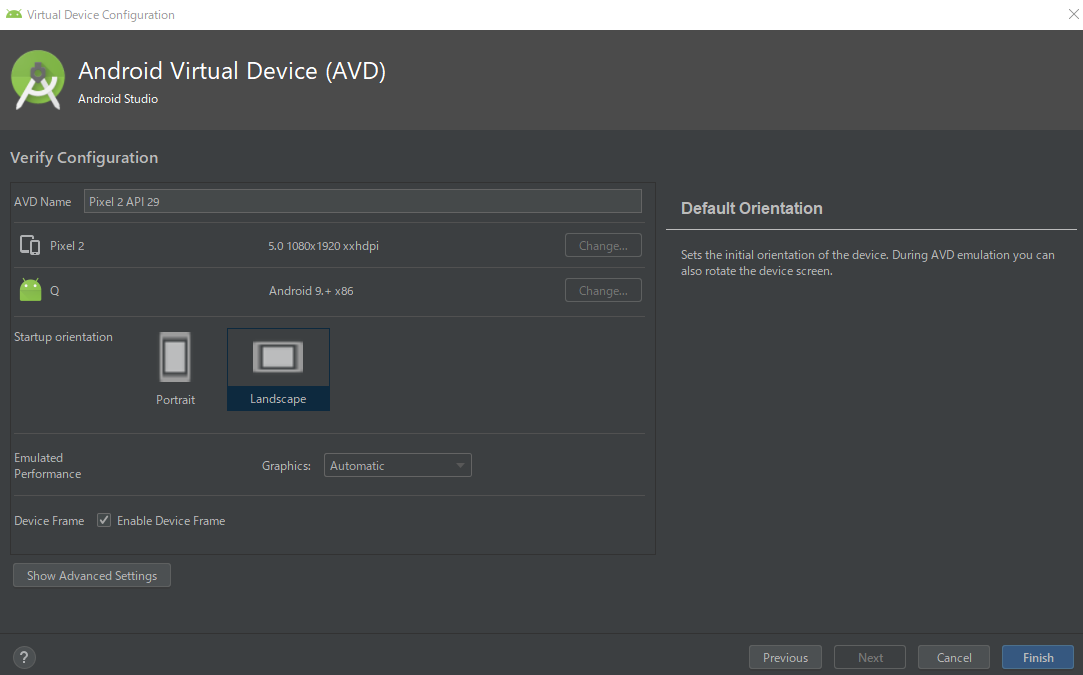Go back with the Previous button
The image size is (1083, 675).
pos(785,657)
